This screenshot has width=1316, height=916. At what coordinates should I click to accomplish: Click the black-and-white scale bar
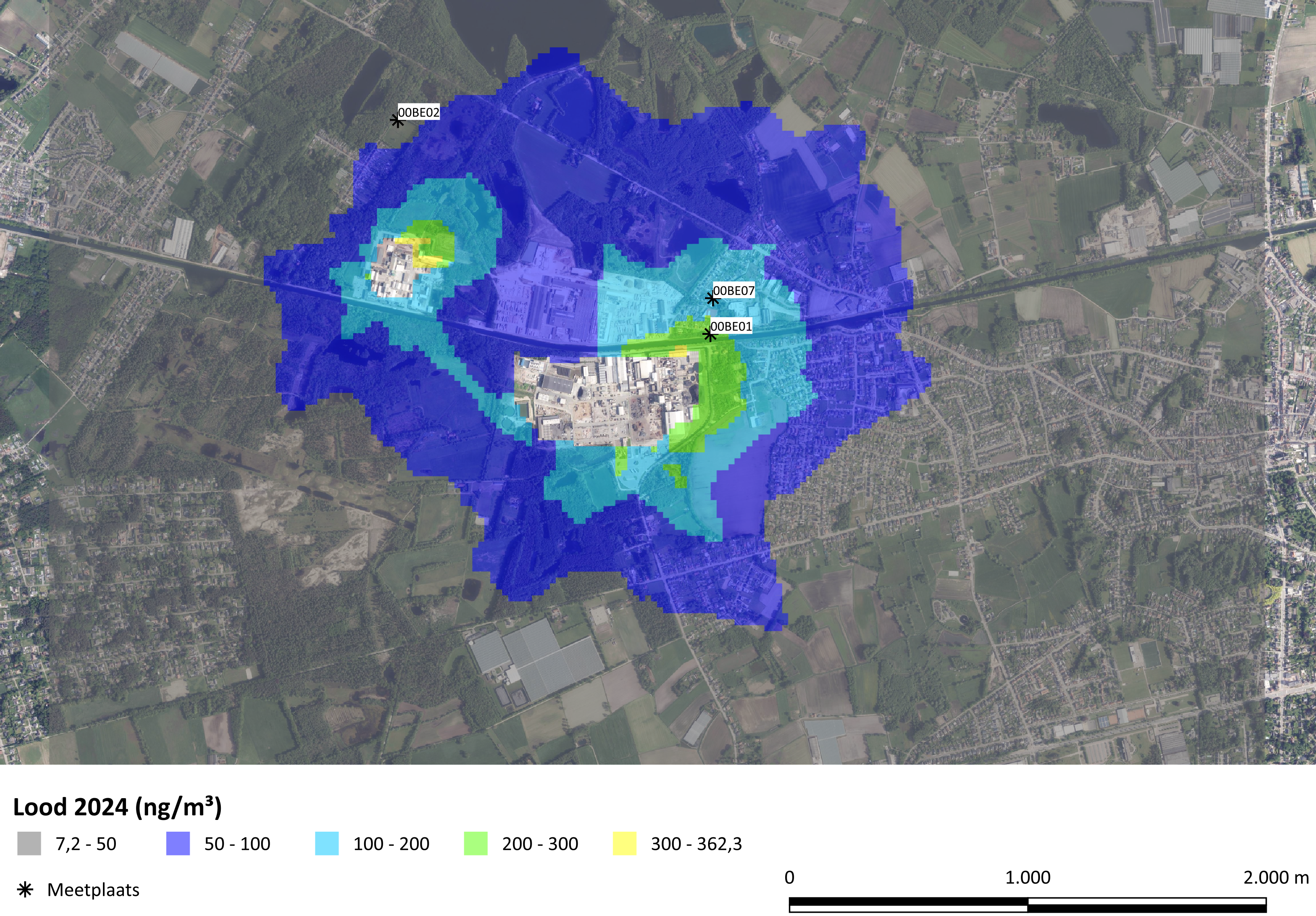(x=1028, y=905)
